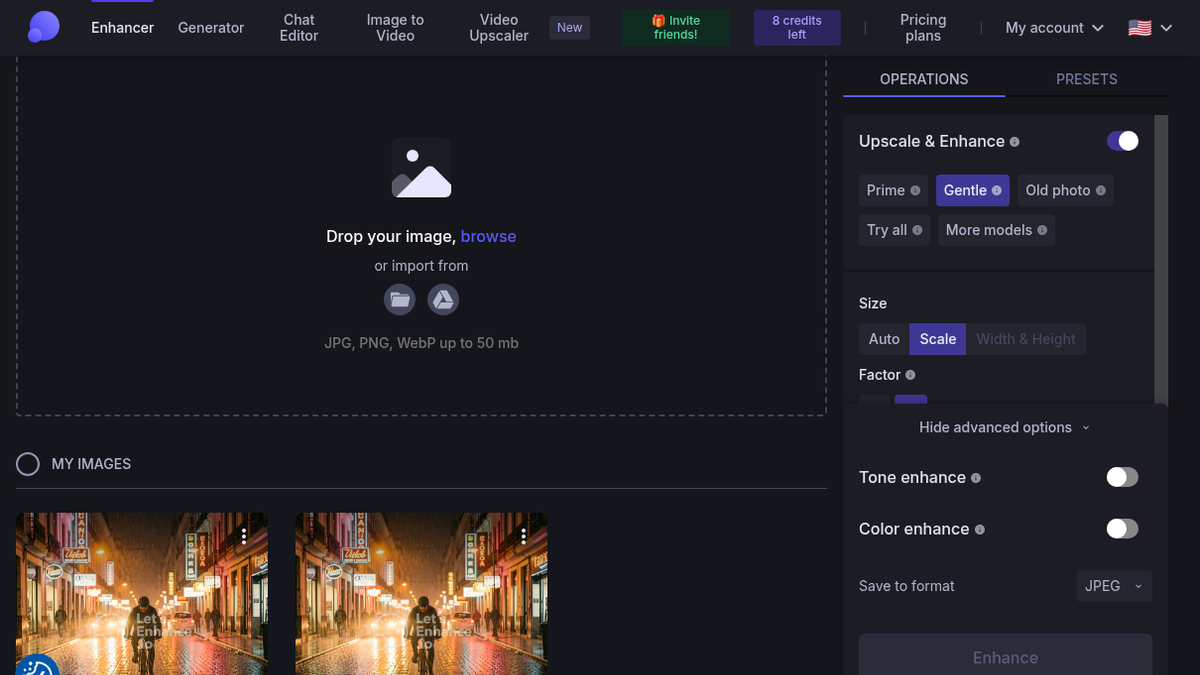The width and height of the screenshot is (1200, 675).
Task: Import image from the folder icon
Action: 400,299
